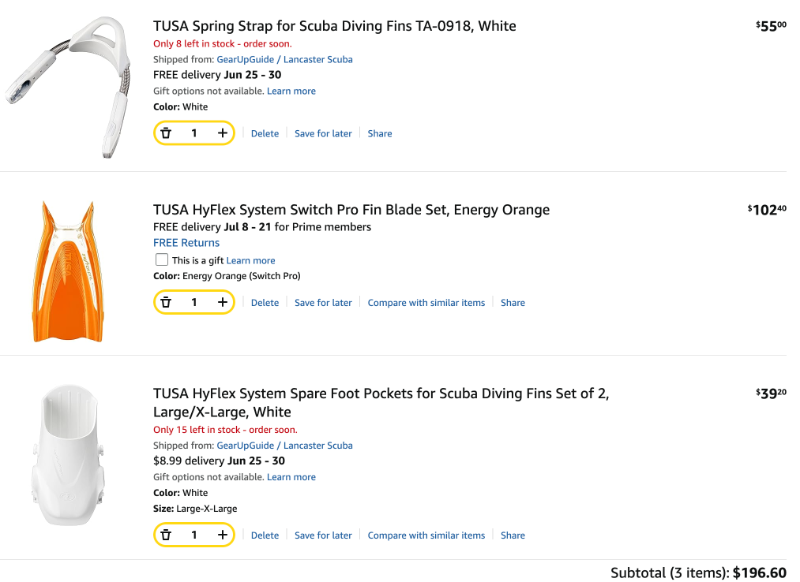Viewport: 800px width, 582px height.
Task: Share the Spare Foot Pockets item
Action: tap(513, 536)
